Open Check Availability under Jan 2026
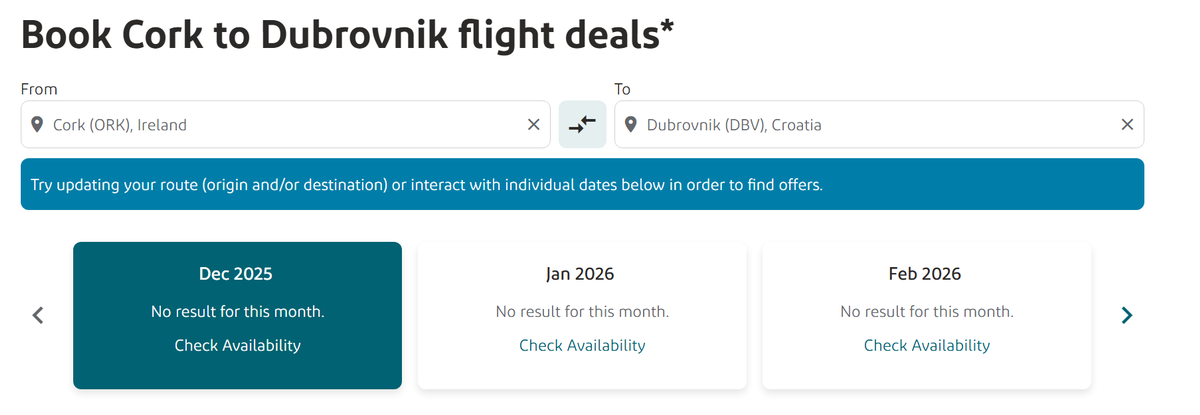 coord(582,345)
